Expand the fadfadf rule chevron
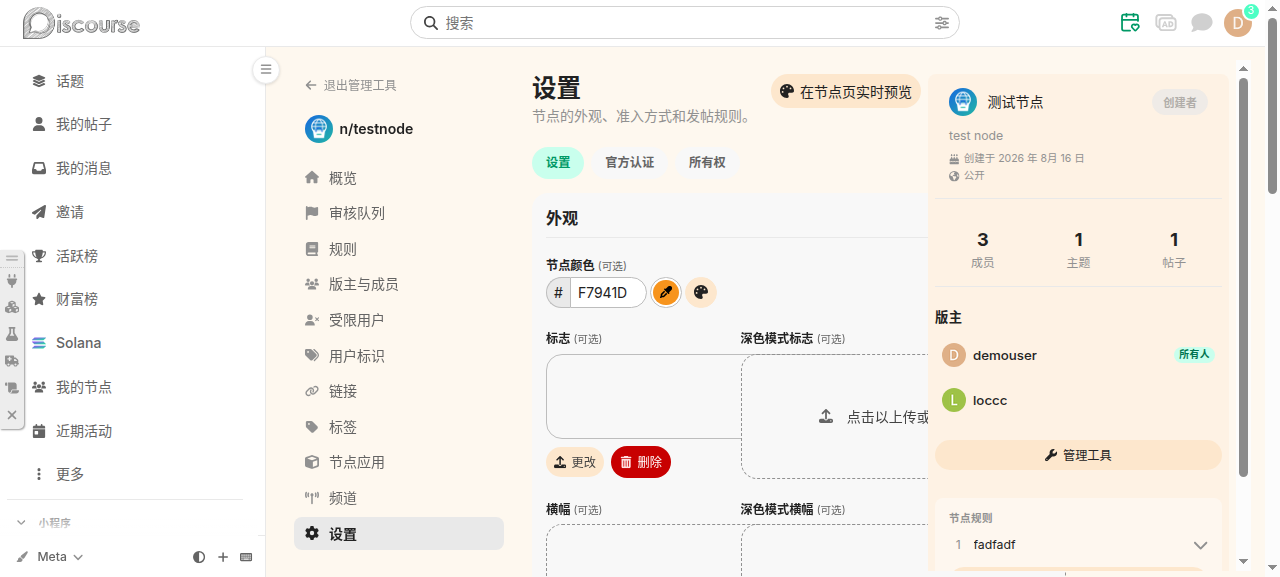The width and height of the screenshot is (1280, 577). (1201, 545)
